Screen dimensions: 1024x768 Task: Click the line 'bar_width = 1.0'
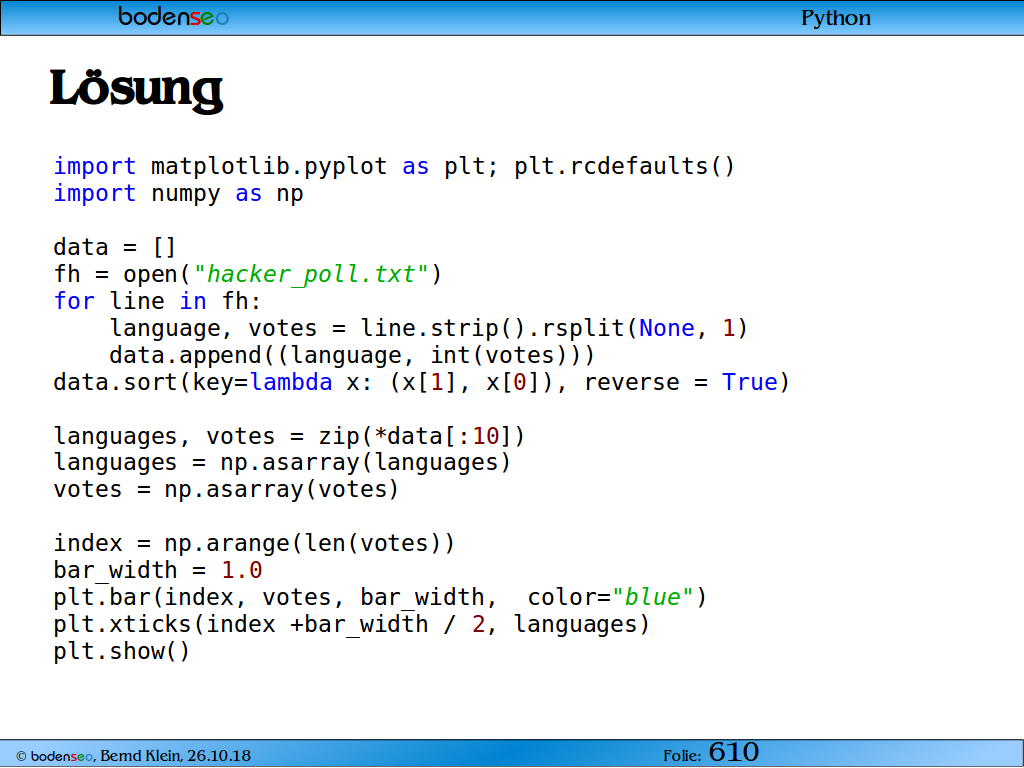tap(158, 570)
